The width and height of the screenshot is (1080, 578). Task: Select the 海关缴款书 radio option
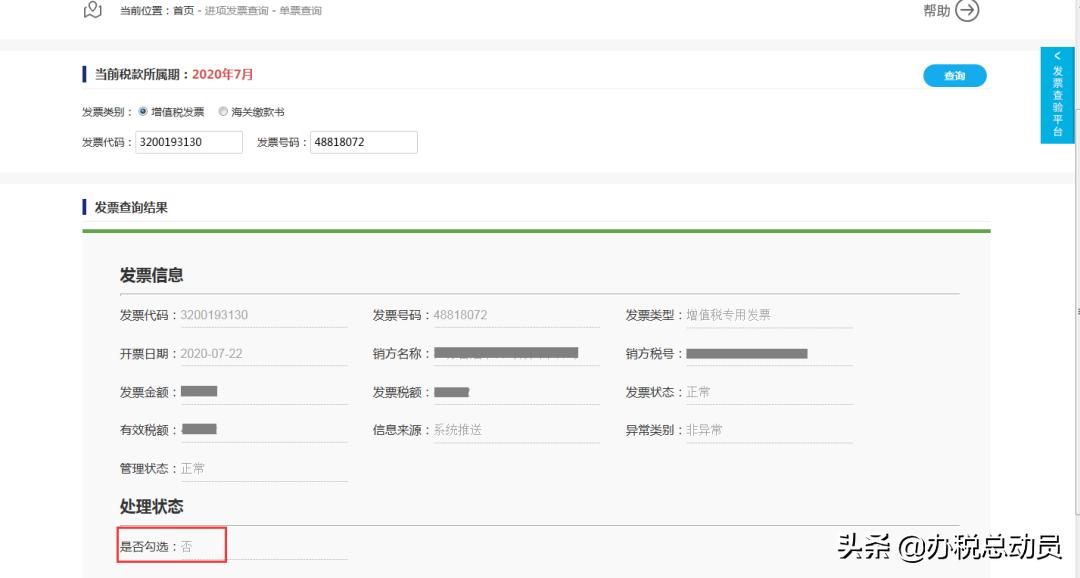point(223,111)
